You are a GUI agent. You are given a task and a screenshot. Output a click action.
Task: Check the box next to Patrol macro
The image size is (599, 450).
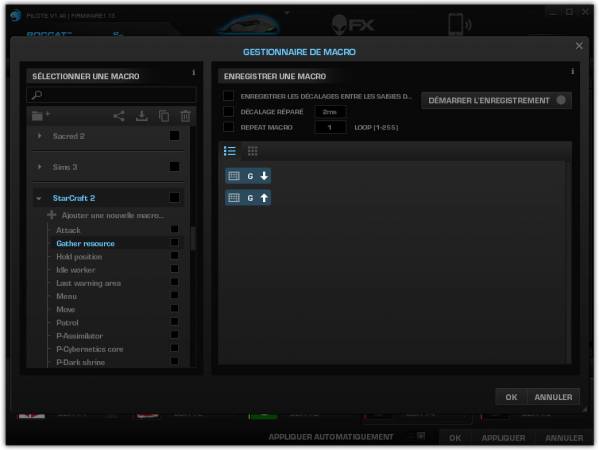[175, 322]
